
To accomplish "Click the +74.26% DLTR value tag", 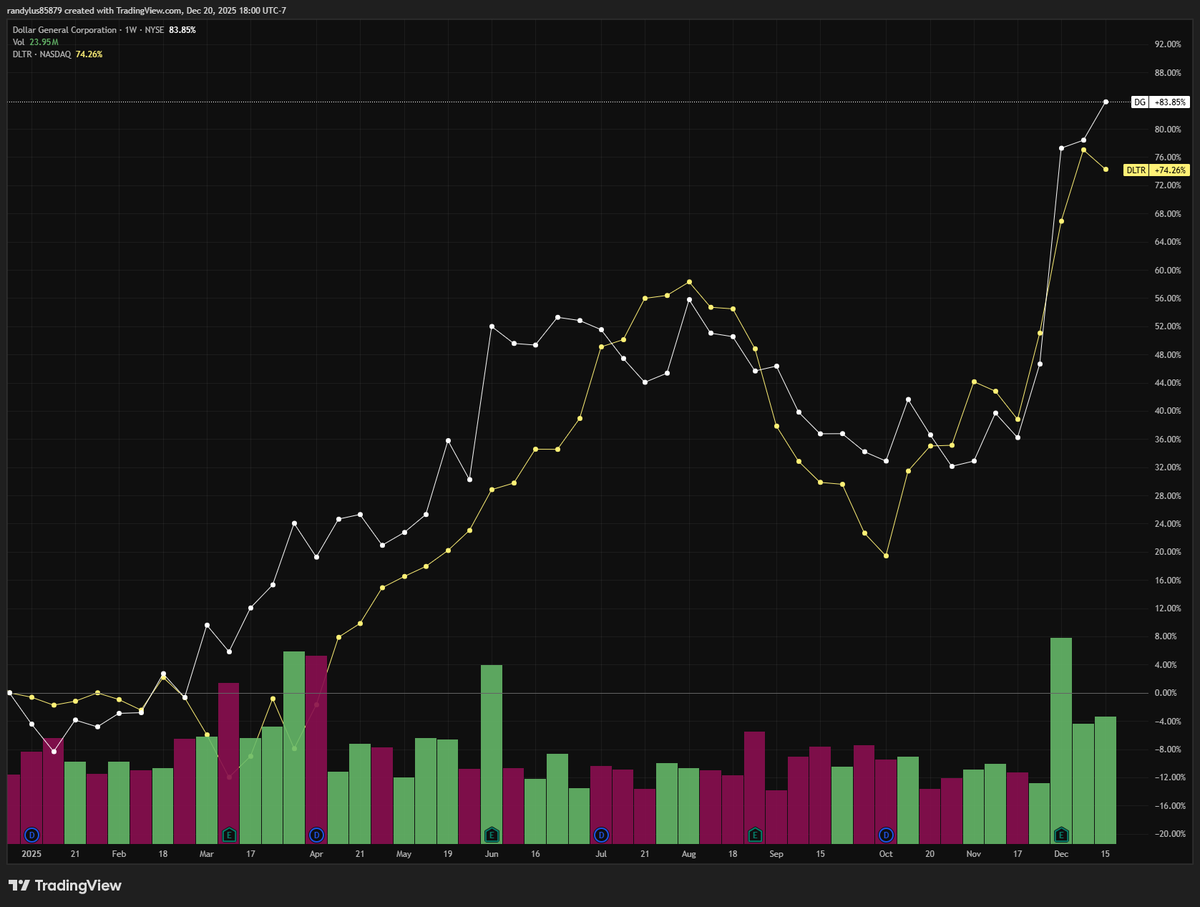I will (x=1170, y=170).
